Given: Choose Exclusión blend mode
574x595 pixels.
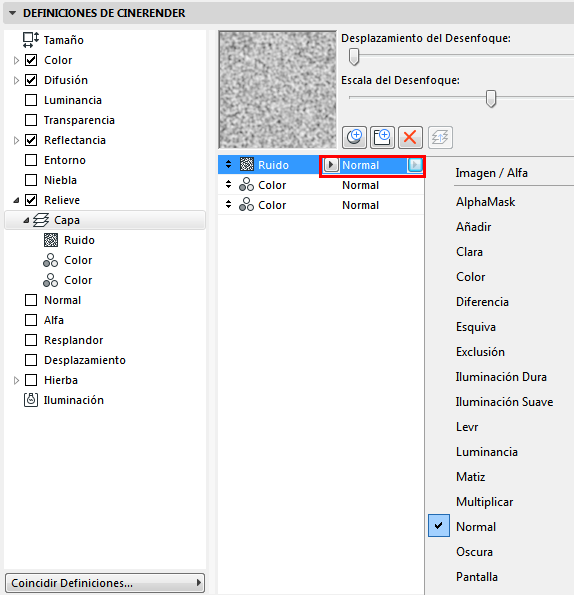Looking at the screenshot, I should coord(480,352).
